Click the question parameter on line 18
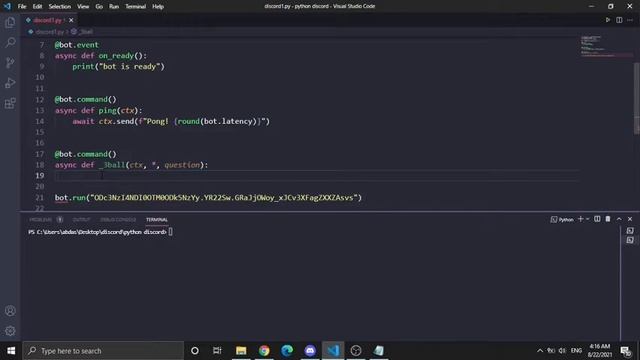The height and width of the screenshot is (360, 640). (x=182, y=165)
